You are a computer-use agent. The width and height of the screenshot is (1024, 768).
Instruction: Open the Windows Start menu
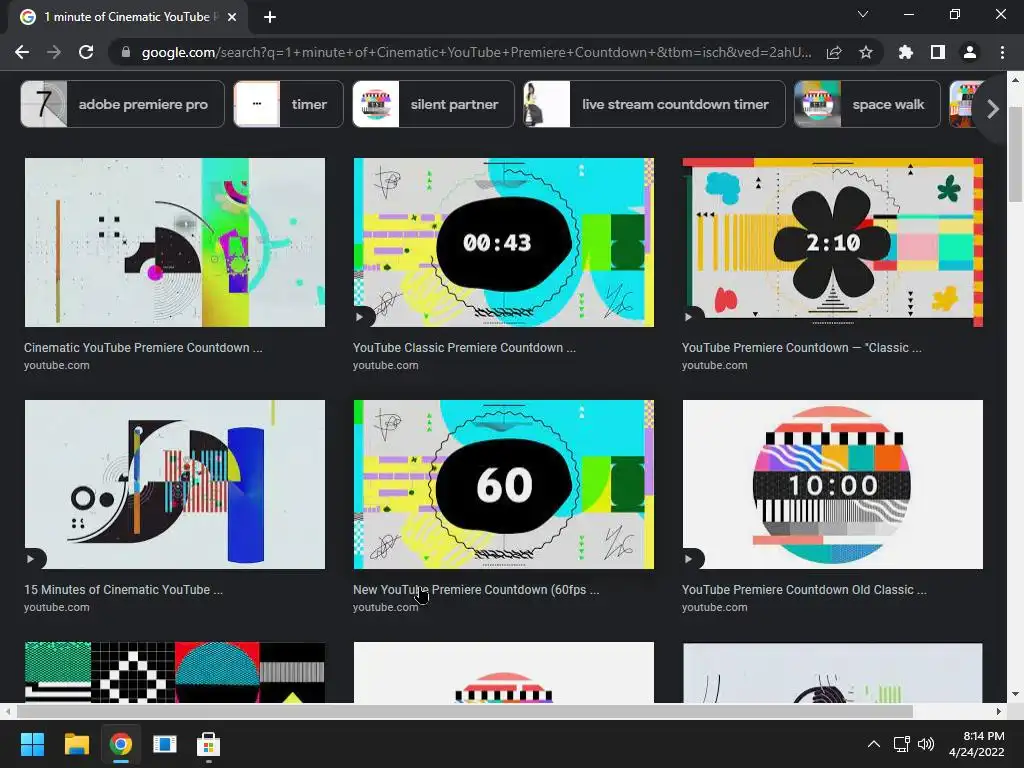tap(32, 744)
